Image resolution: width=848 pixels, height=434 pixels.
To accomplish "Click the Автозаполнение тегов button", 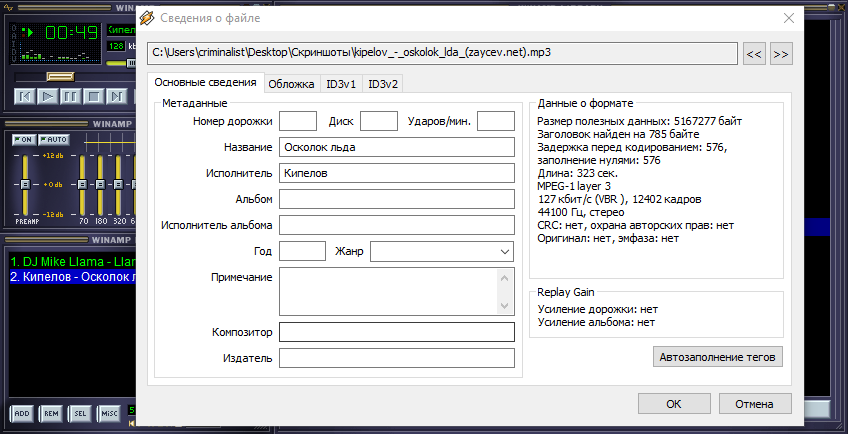I will point(717,357).
